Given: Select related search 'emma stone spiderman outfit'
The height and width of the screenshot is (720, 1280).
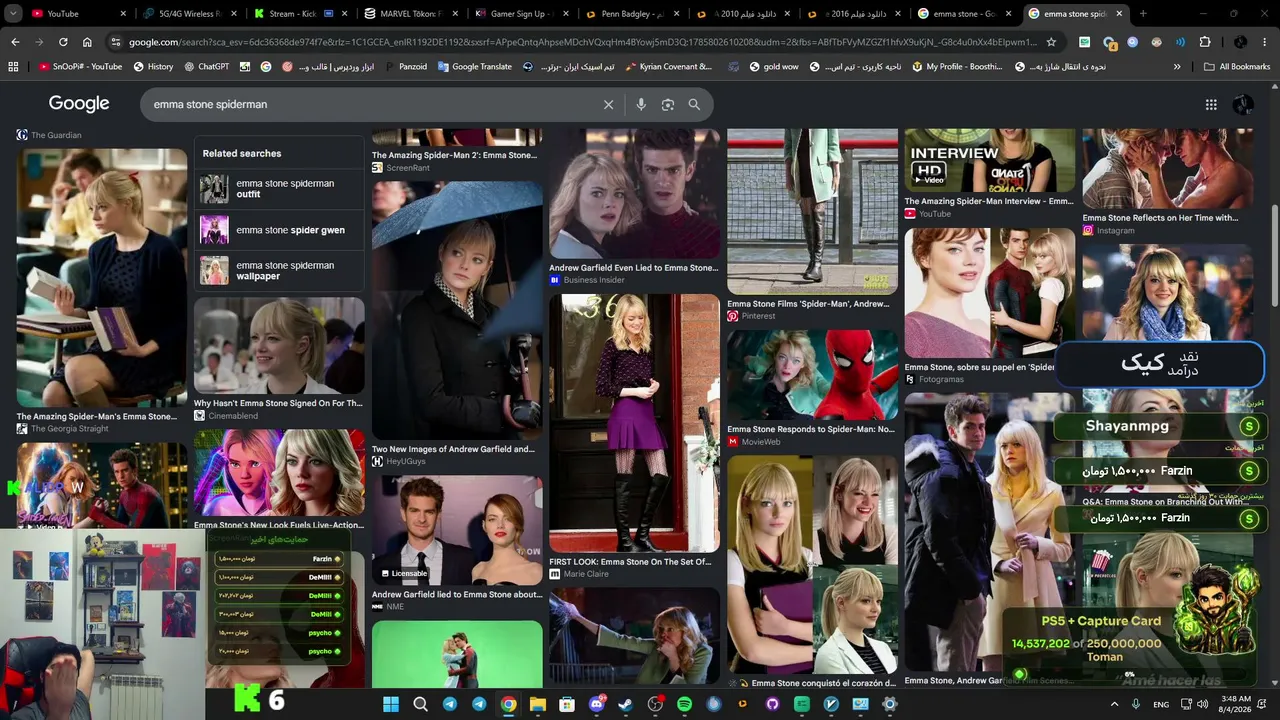Looking at the screenshot, I should pyautogui.click(x=280, y=189).
